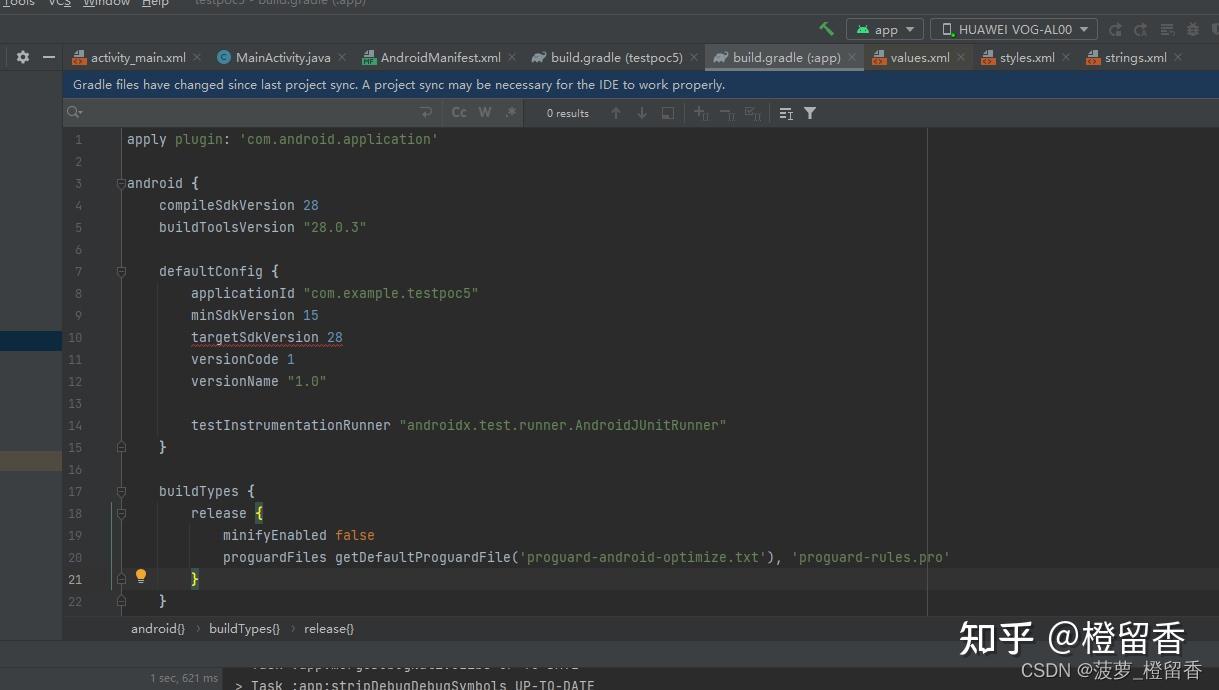Click the Build hammer icon
Screen dimensions: 1219x690
(826, 29)
